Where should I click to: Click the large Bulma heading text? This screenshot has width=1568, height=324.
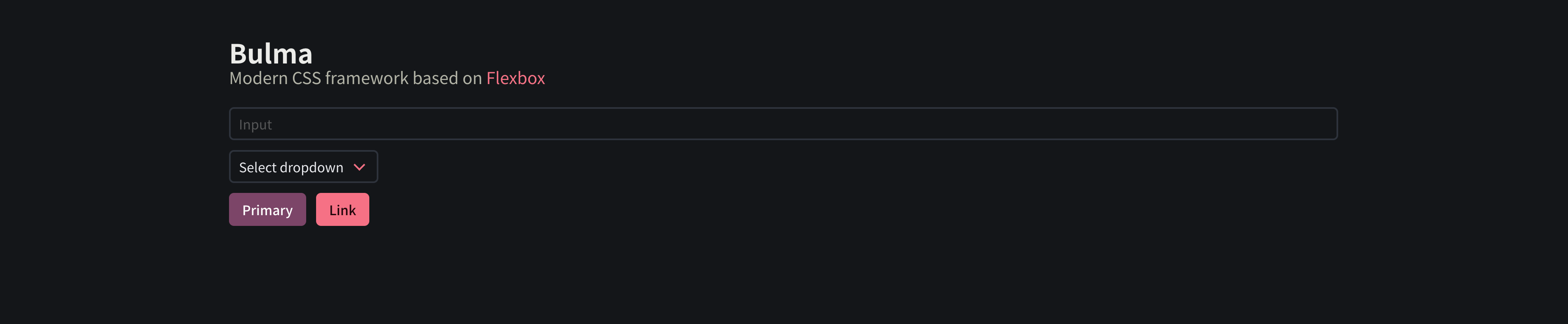click(x=271, y=54)
